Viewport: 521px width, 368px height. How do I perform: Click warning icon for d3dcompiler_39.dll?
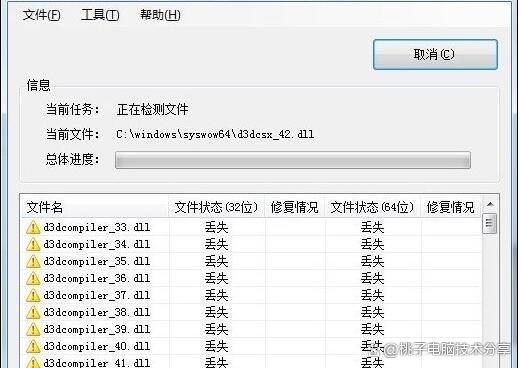coord(33,329)
